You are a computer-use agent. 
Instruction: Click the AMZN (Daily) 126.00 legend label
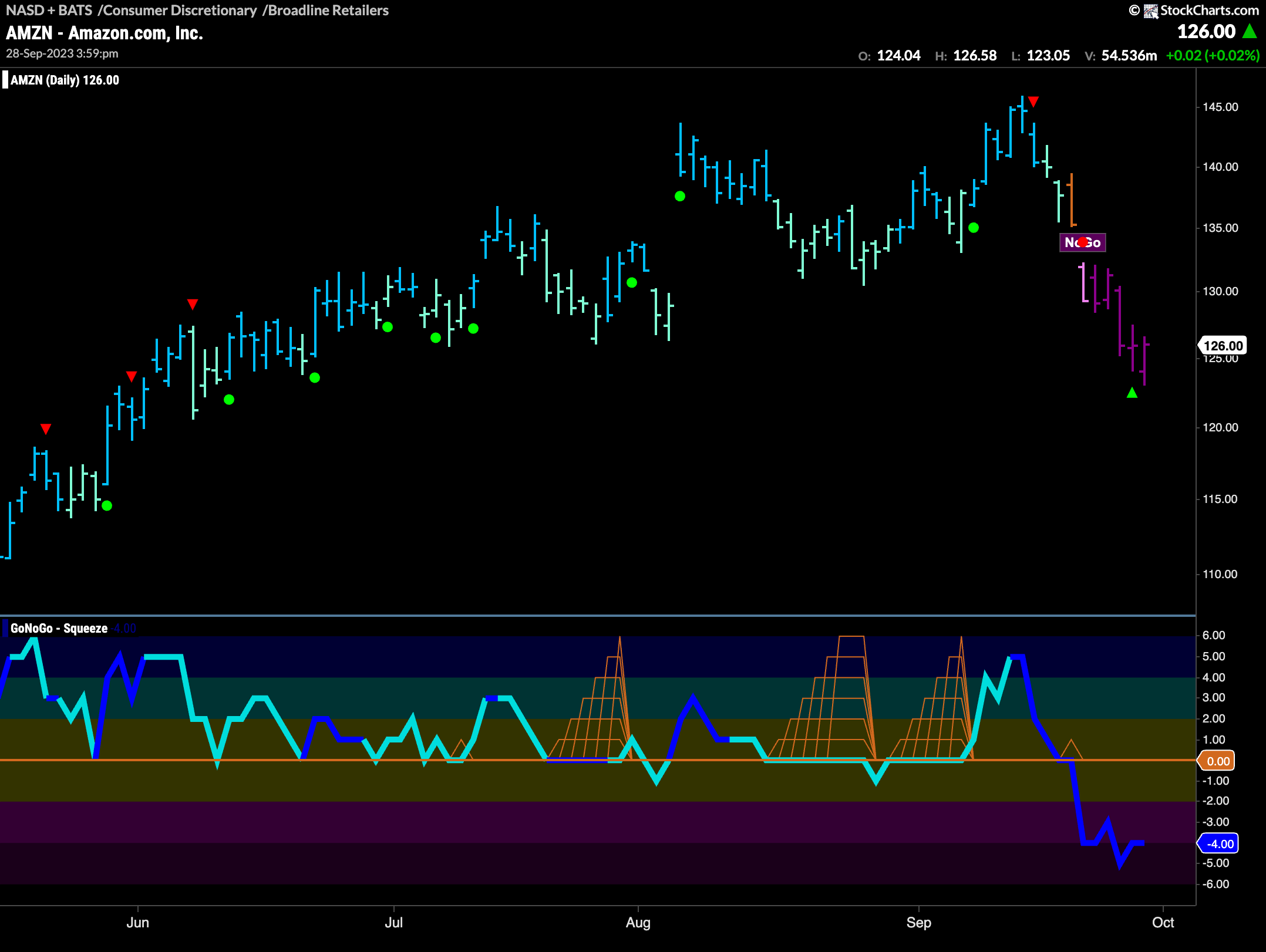coord(65,80)
